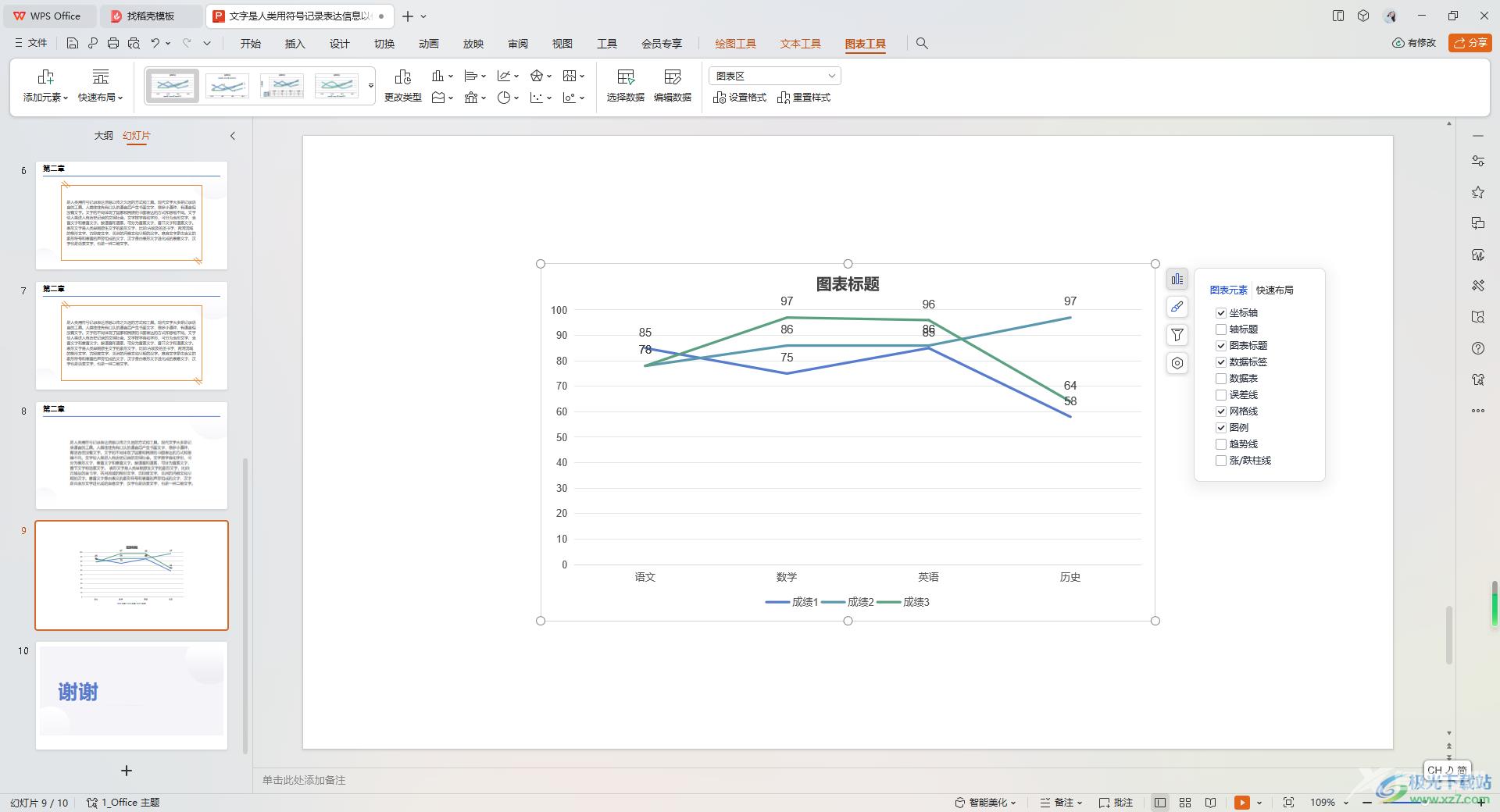Click the 分享 share button
The image size is (1500, 812).
click(x=1470, y=43)
